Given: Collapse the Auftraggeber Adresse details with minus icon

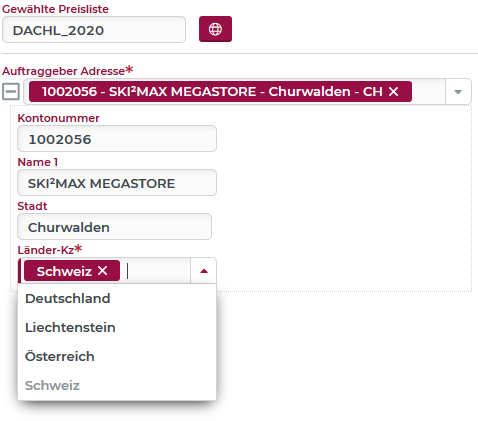Looking at the screenshot, I should [11, 91].
